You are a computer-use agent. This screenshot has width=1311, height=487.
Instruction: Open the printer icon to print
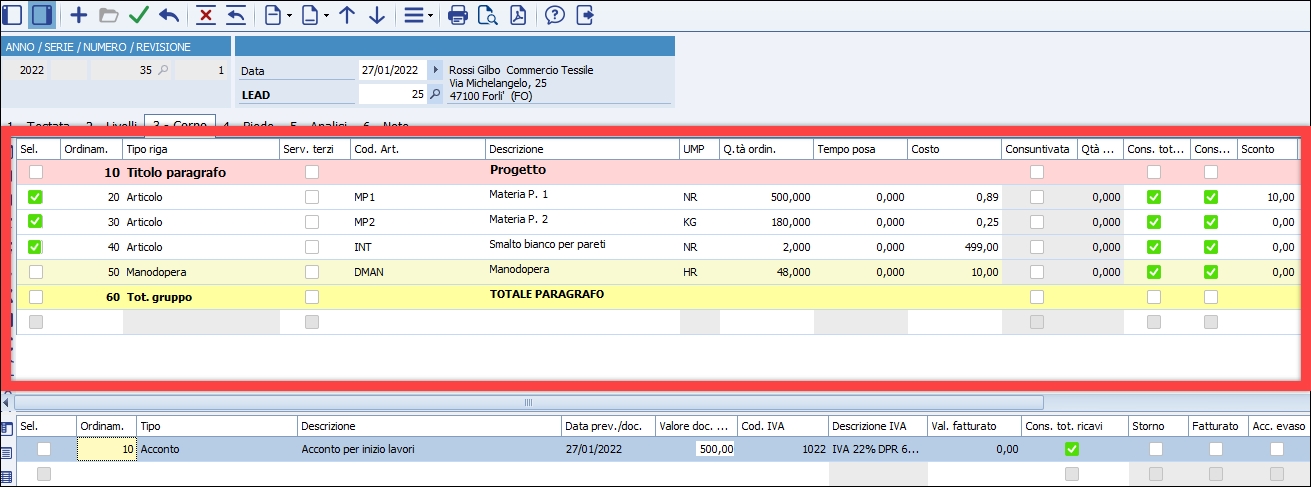coord(458,15)
